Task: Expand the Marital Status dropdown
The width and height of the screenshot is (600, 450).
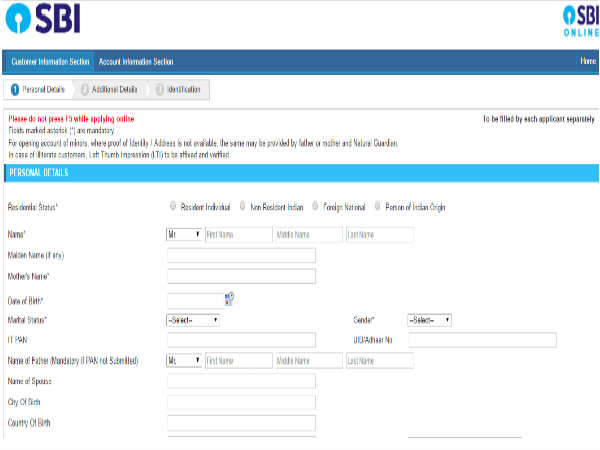Action: pyautogui.click(x=192, y=320)
